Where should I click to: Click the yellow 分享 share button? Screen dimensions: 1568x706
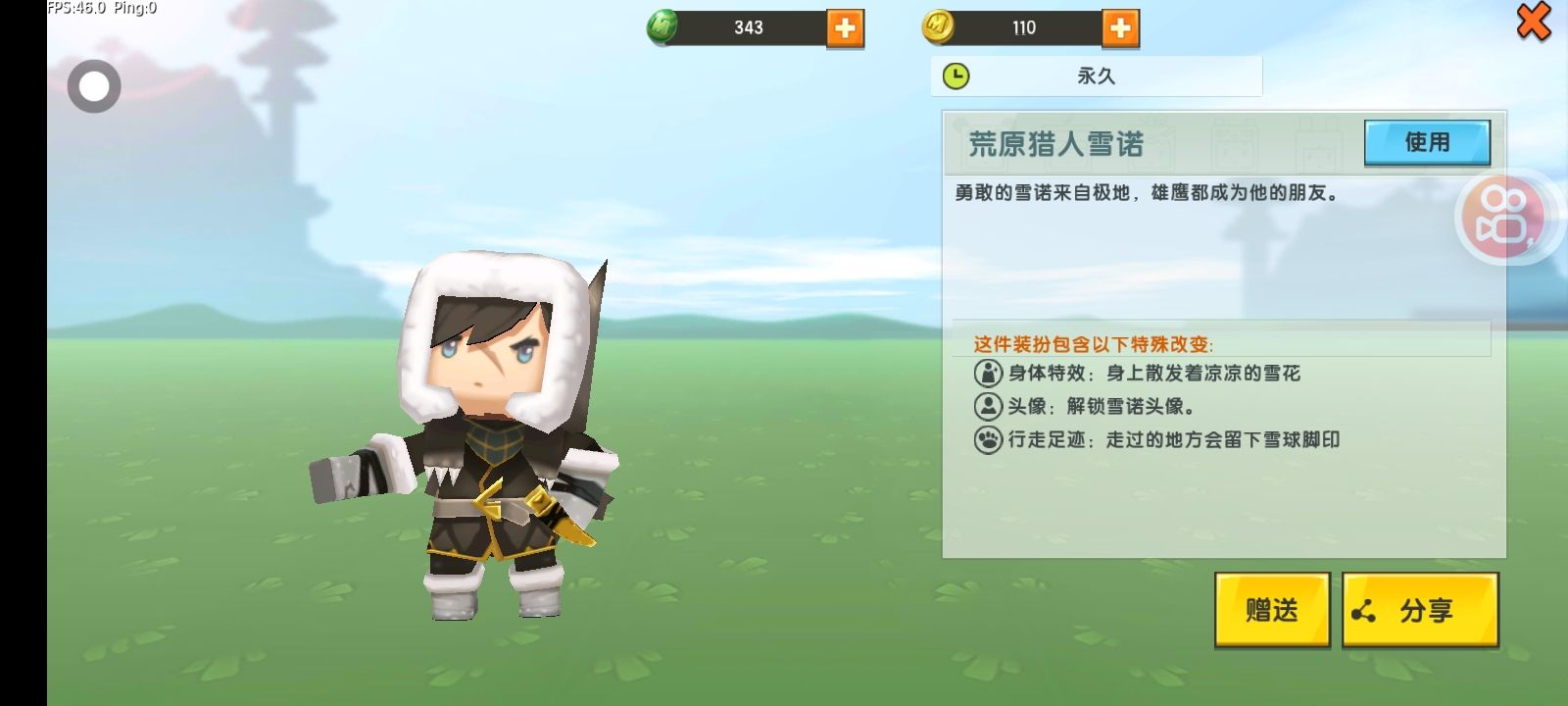(1420, 610)
